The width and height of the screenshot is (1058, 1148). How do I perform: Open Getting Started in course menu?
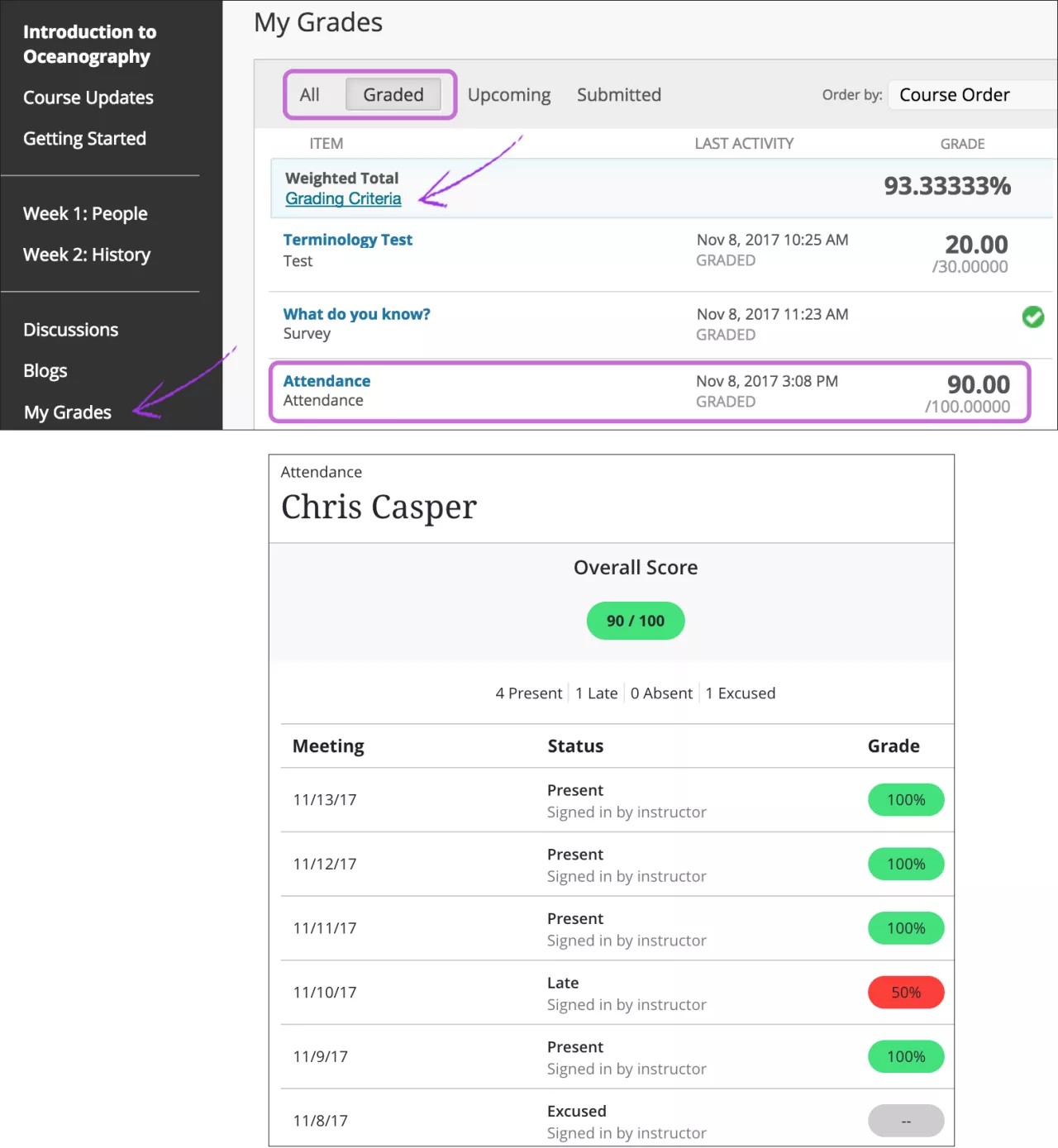coord(84,139)
